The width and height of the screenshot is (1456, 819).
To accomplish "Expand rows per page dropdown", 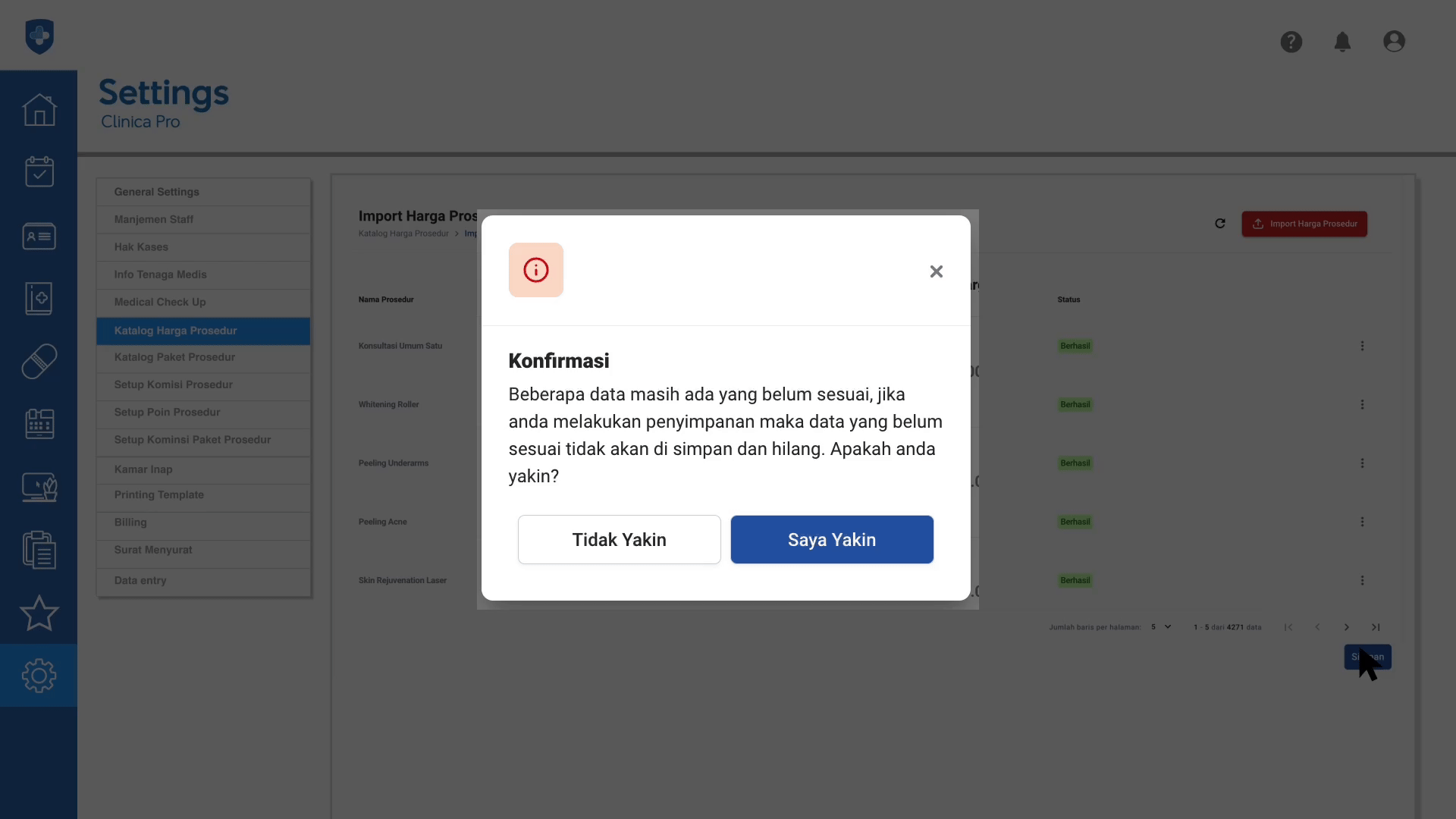I will coord(1161,627).
